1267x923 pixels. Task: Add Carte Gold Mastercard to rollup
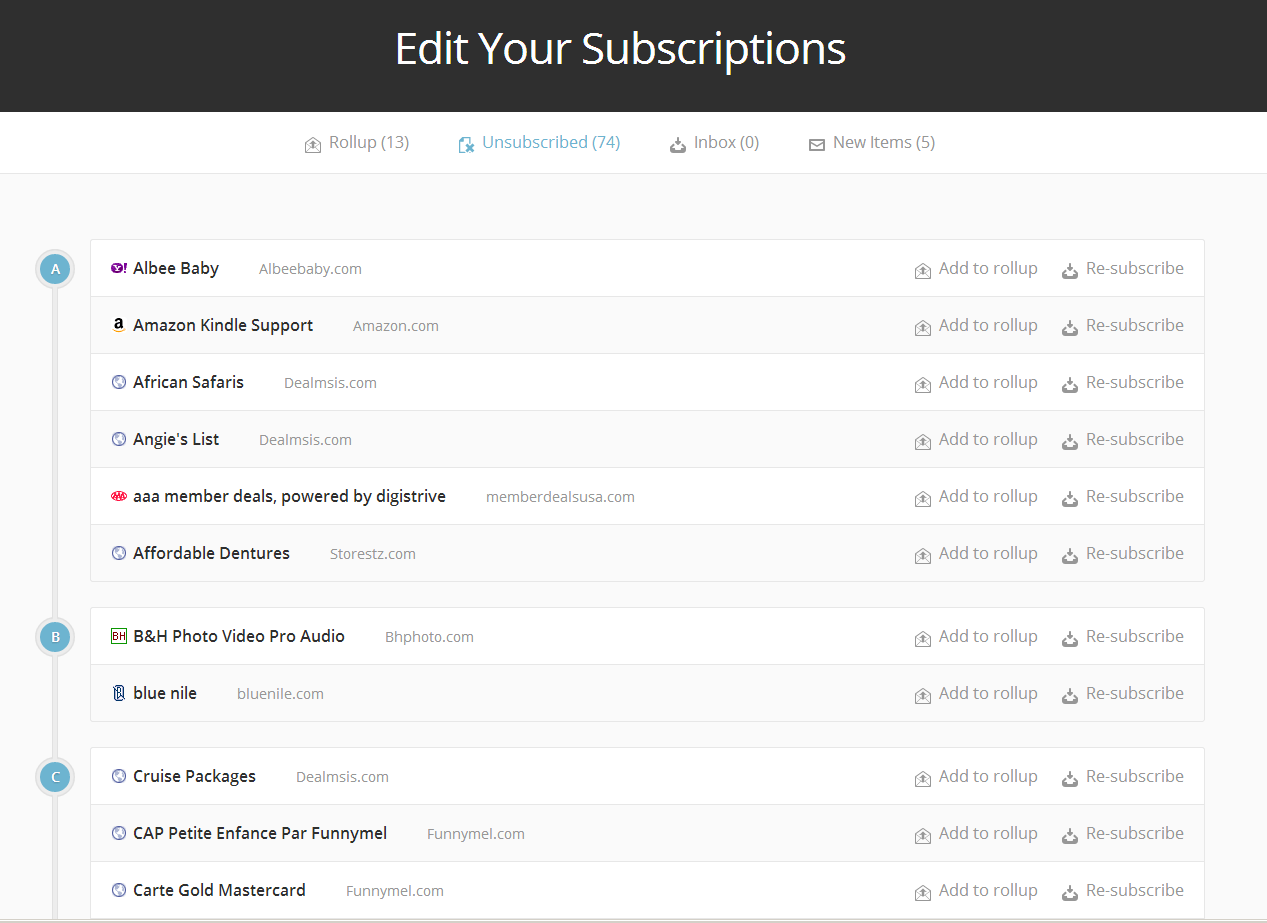click(x=976, y=891)
